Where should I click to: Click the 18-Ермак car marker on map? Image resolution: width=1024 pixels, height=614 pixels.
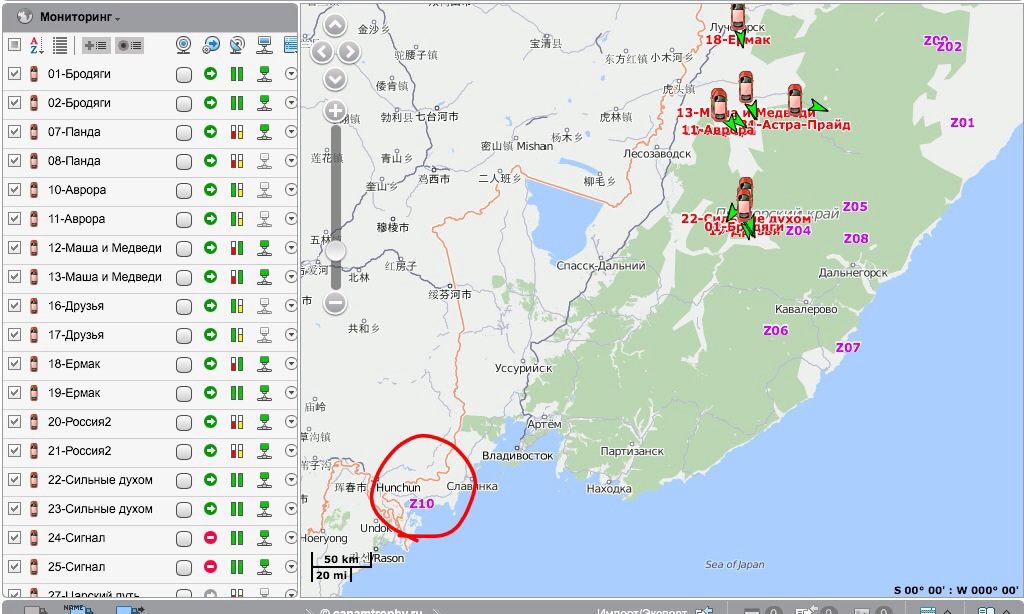coord(738,16)
